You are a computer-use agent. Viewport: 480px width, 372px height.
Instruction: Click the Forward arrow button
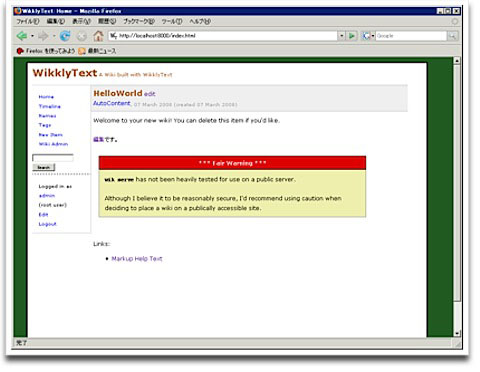coord(43,36)
